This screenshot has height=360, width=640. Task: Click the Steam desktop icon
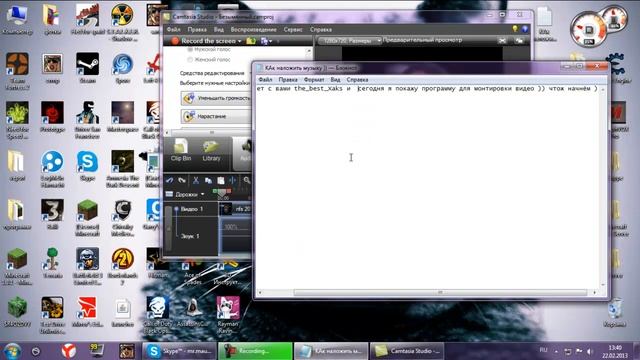(87, 67)
